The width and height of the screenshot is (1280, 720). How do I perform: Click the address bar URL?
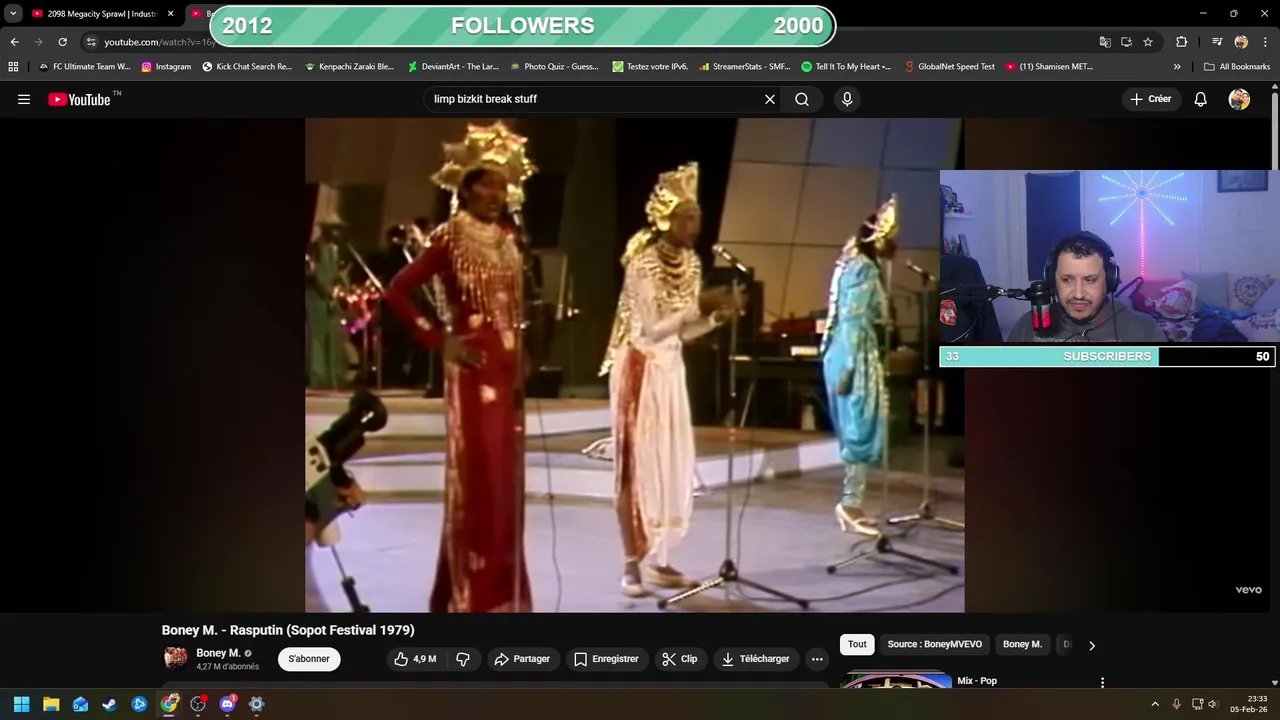[x=160, y=42]
